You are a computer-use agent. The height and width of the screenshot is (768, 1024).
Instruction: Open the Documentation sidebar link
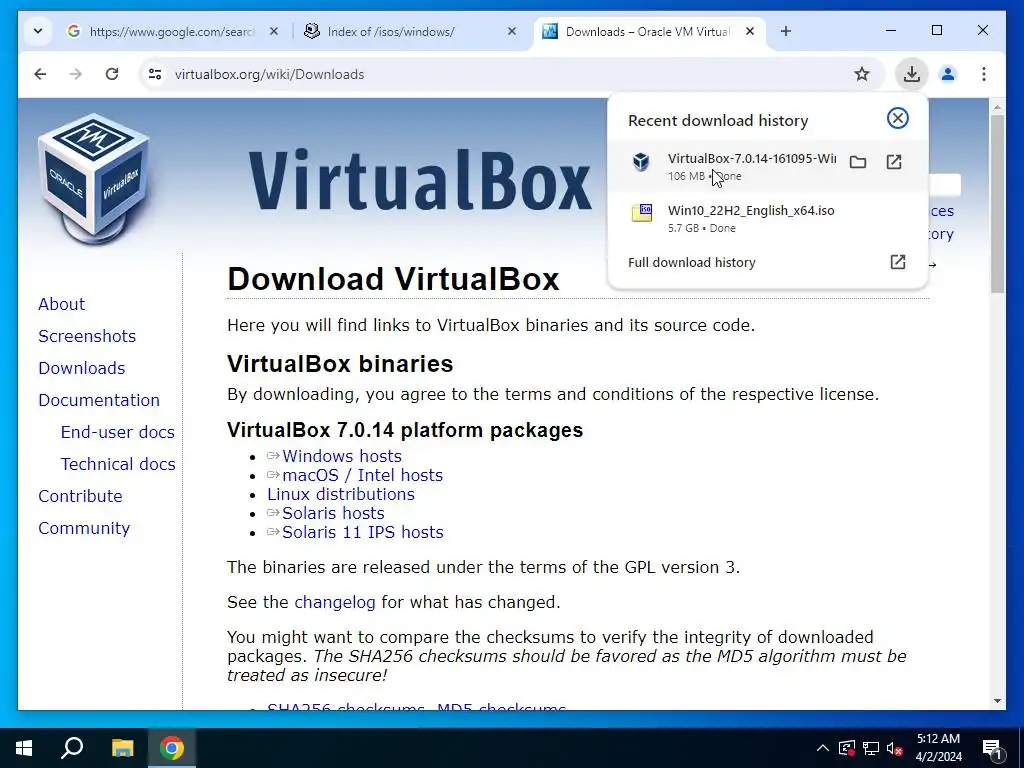99,400
